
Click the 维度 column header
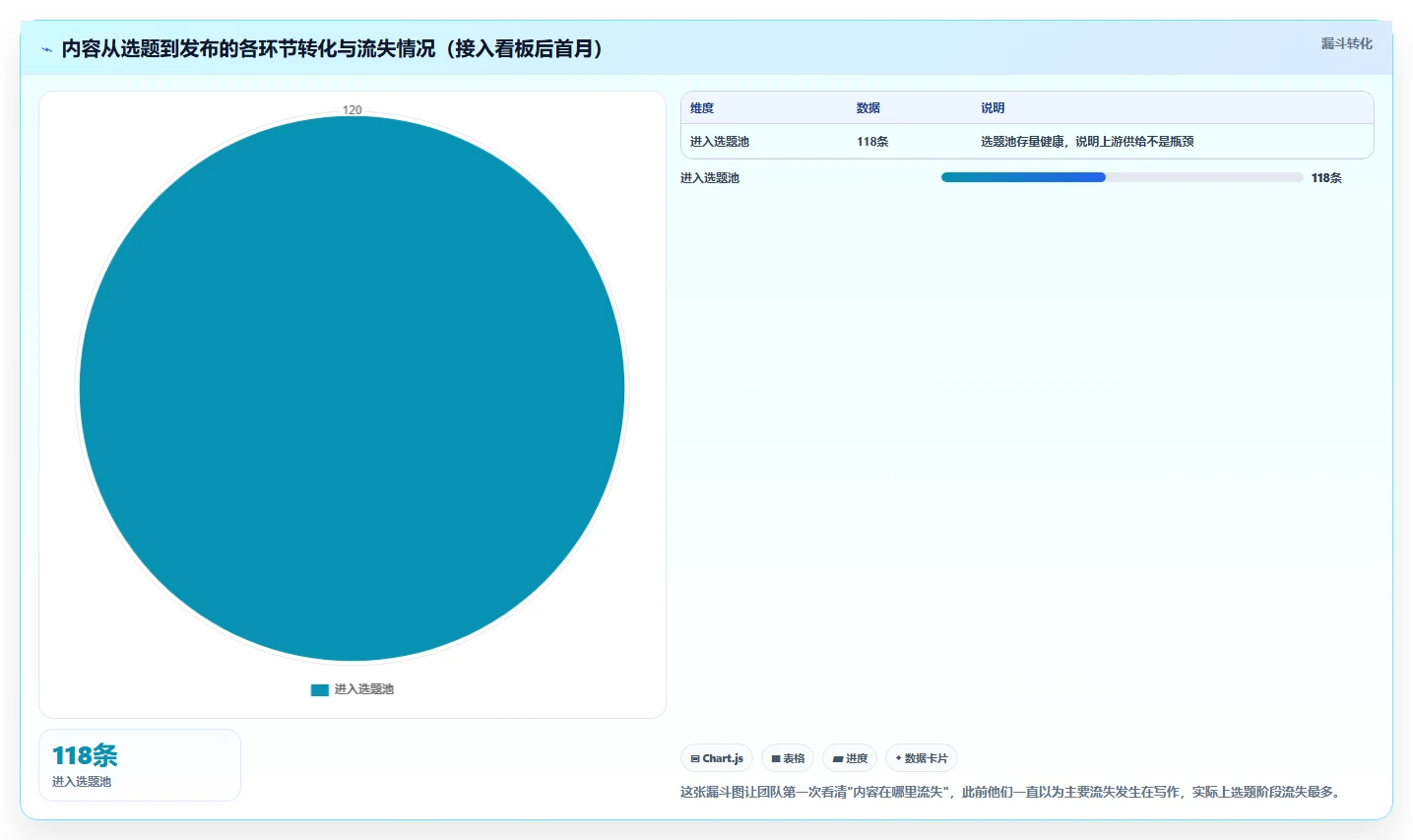[x=702, y=108]
